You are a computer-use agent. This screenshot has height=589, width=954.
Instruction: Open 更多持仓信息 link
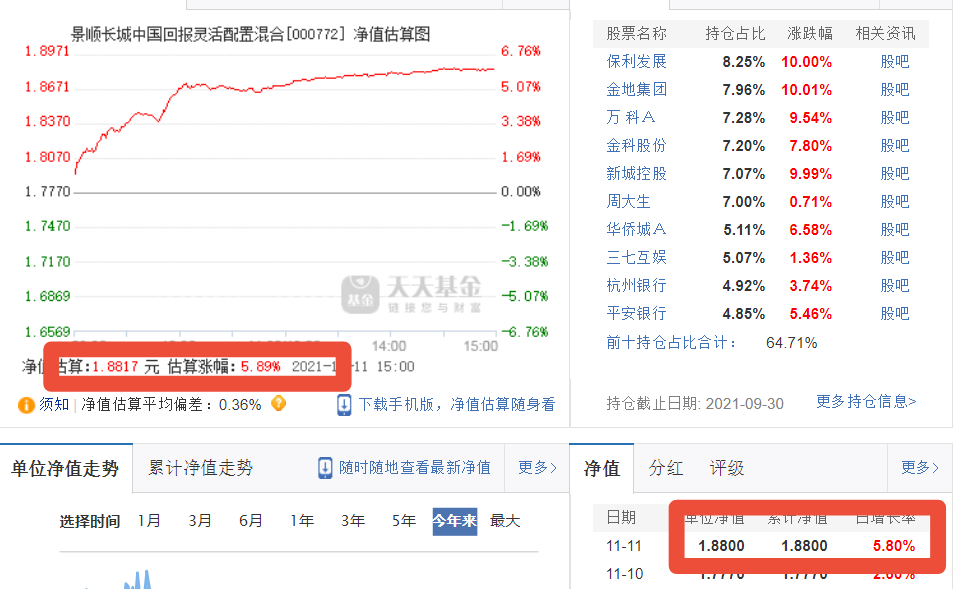click(x=866, y=402)
